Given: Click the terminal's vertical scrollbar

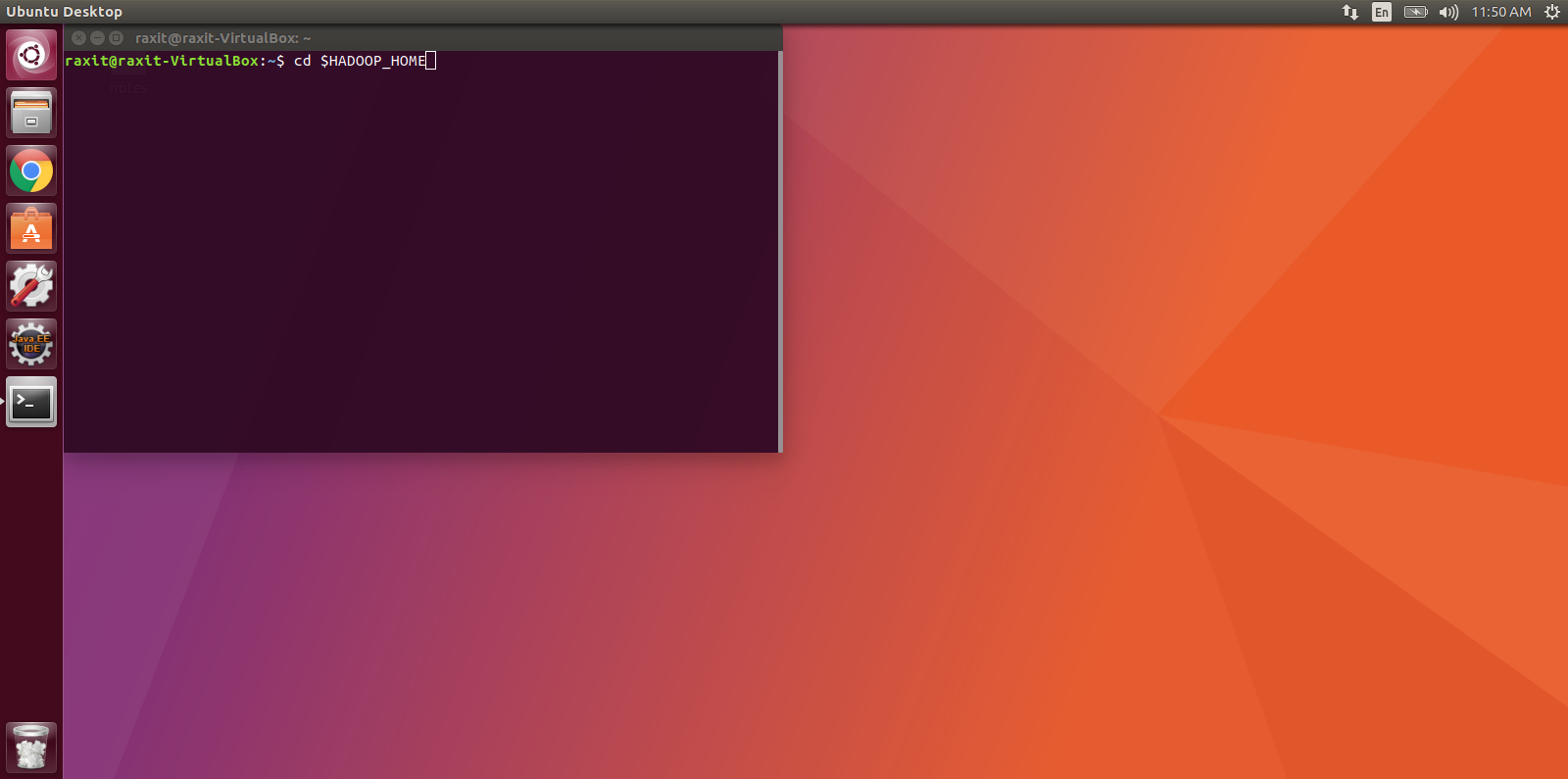Looking at the screenshot, I should point(780,251).
